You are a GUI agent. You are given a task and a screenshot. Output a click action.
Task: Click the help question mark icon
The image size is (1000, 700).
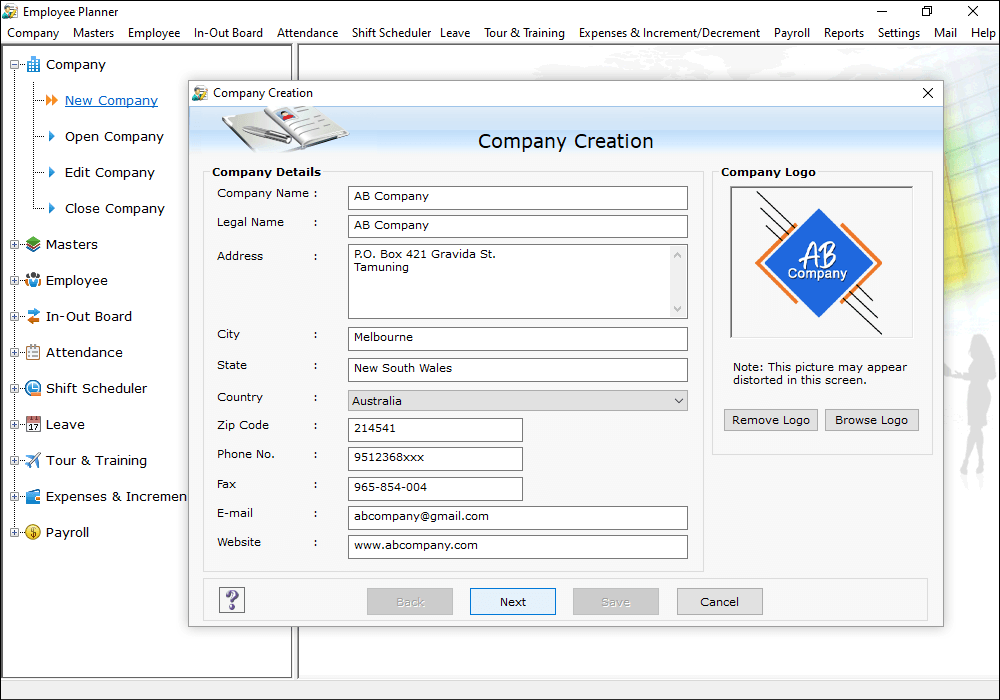tap(232, 600)
